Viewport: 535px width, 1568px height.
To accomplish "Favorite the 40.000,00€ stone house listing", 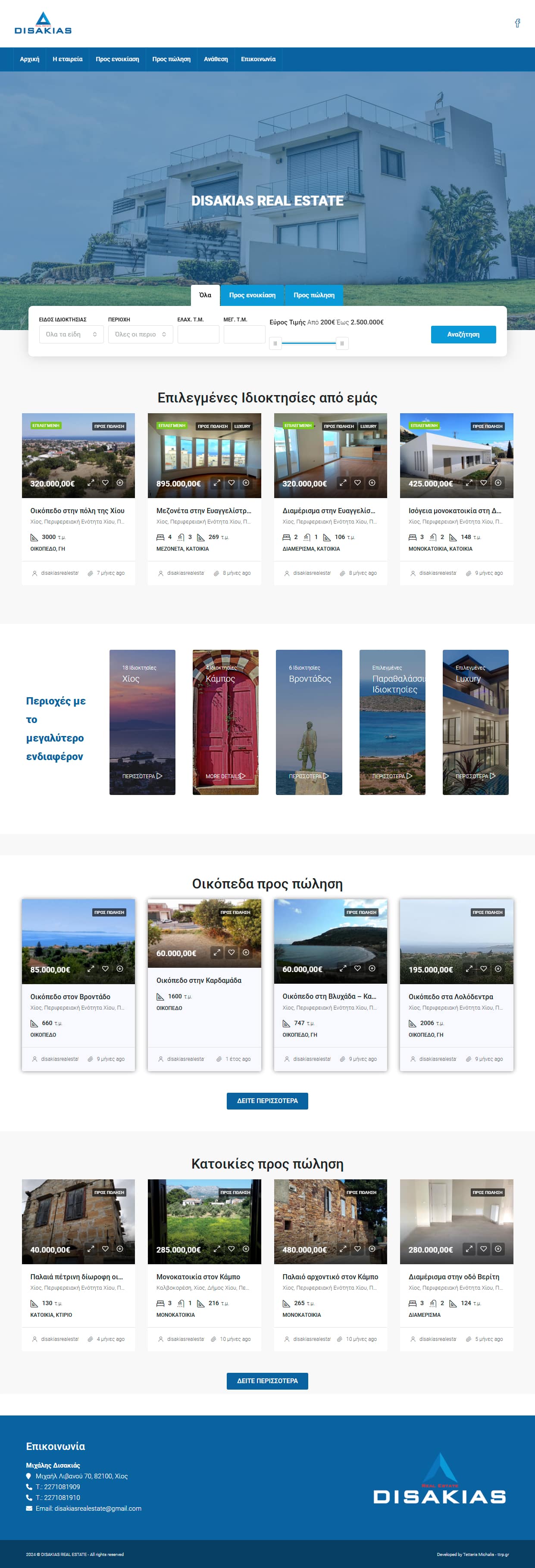I will pyautogui.click(x=106, y=1248).
